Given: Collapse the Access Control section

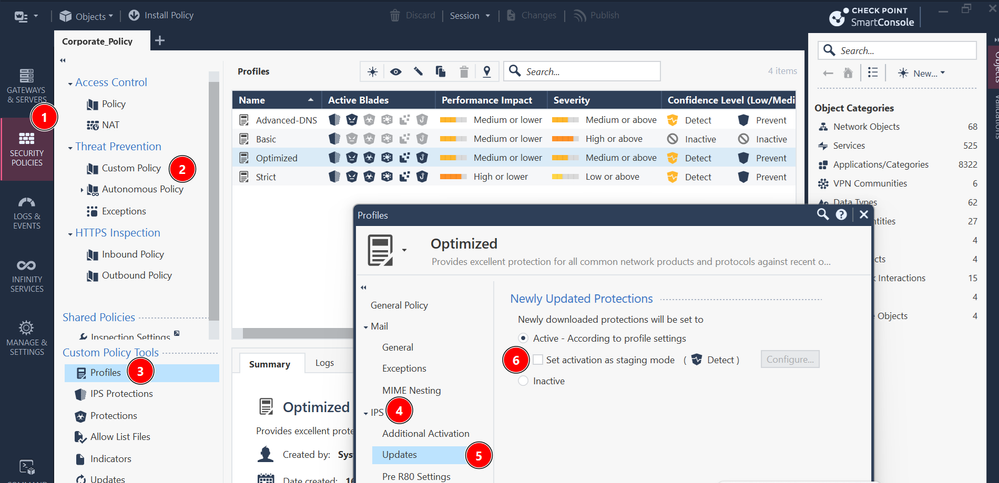Looking at the screenshot, I should click(70, 83).
